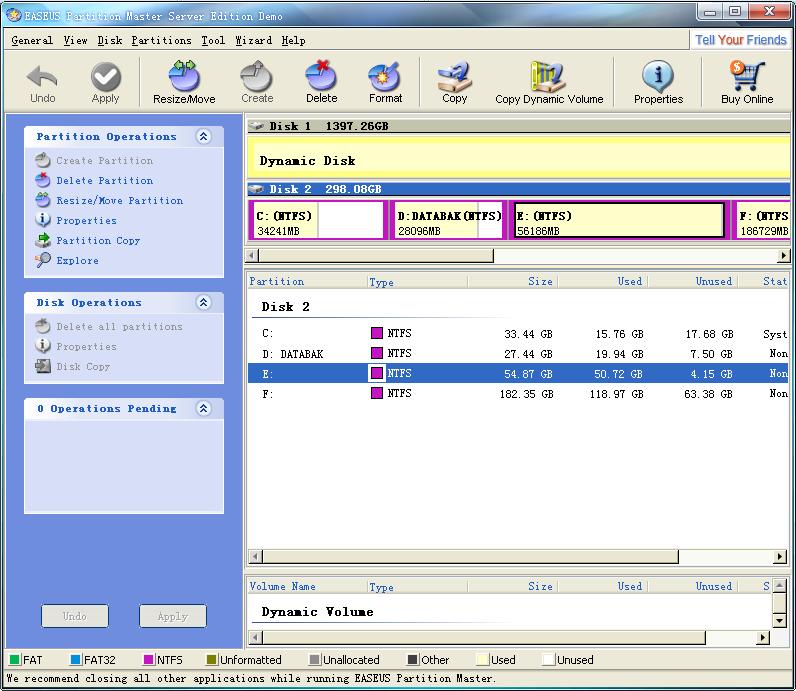This screenshot has height=691, width=796.
Task: Click the Size column header in partition list
Action: coord(513,281)
